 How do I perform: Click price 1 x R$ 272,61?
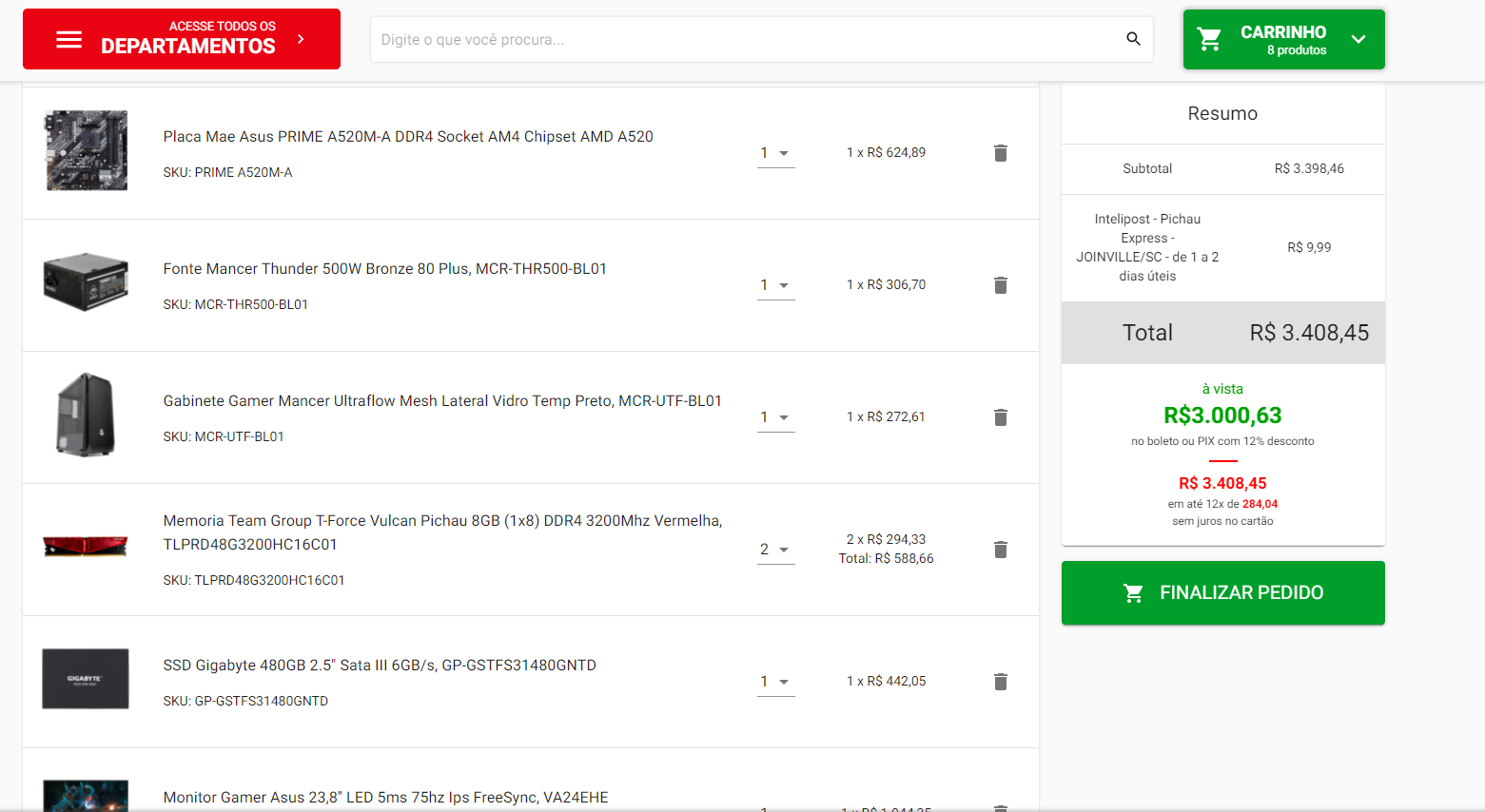point(886,417)
